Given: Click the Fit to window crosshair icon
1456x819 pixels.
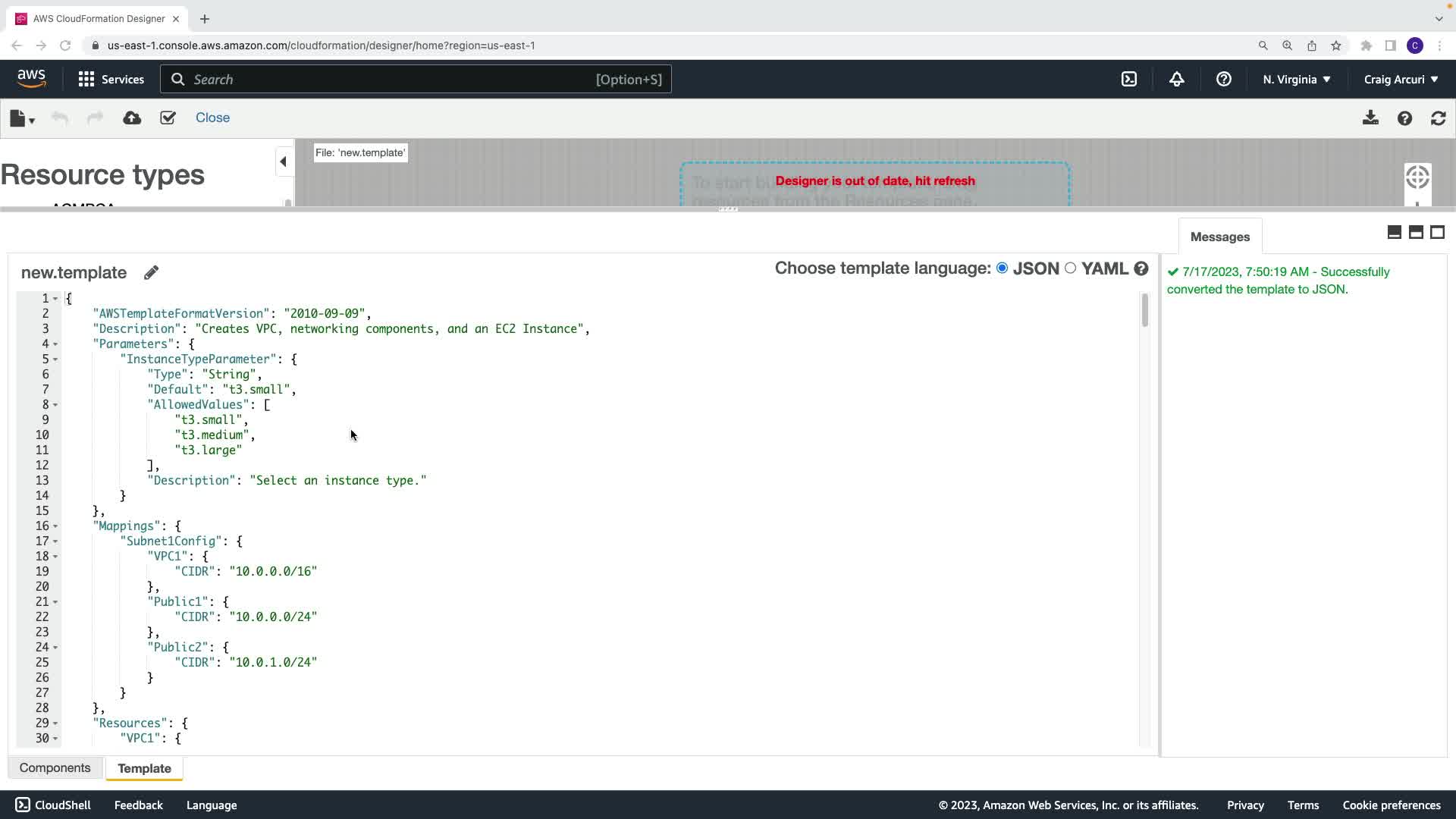Looking at the screenshot, I should click(x=1417, y=177).
